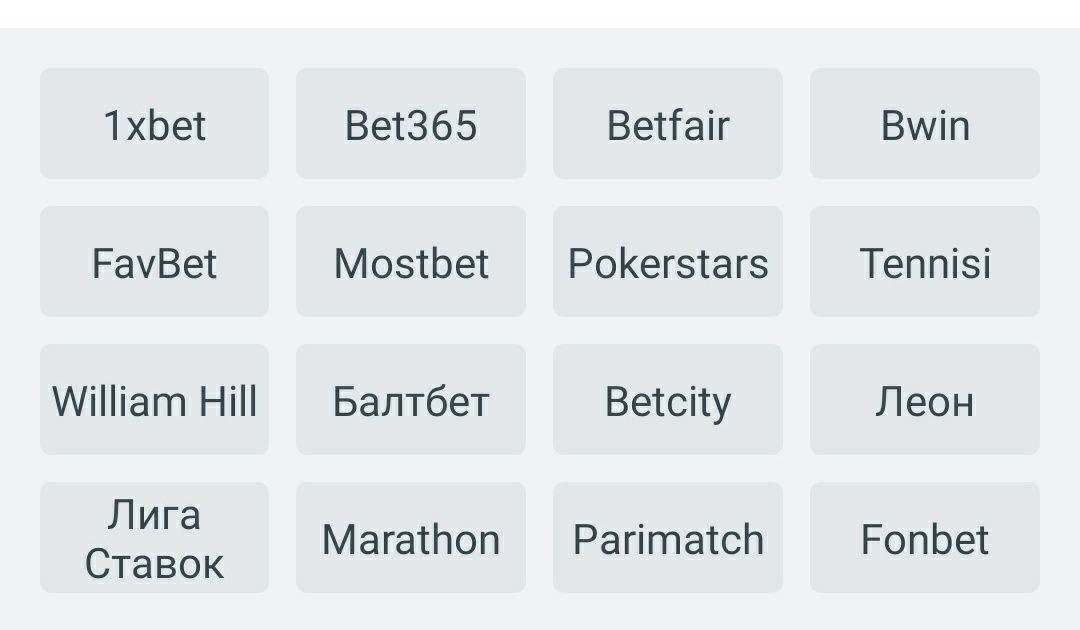The width and height of the screenshot is (1080, 630).
Task: Click the Bwin option
Action: (924, 124)
